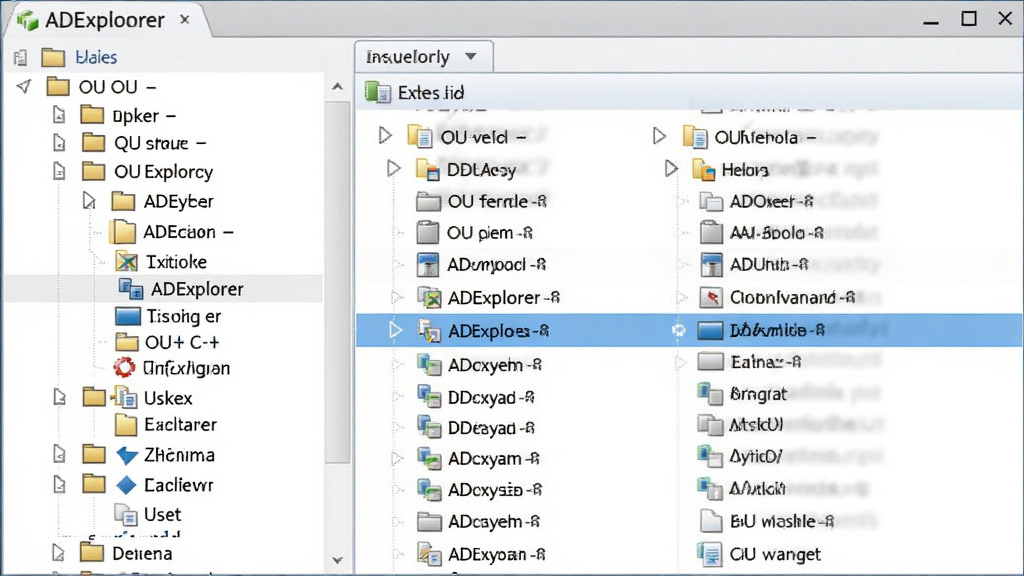Click the left panel scroll up arrow
Viewport: 1024px width, 576px height.
(338, 86)
